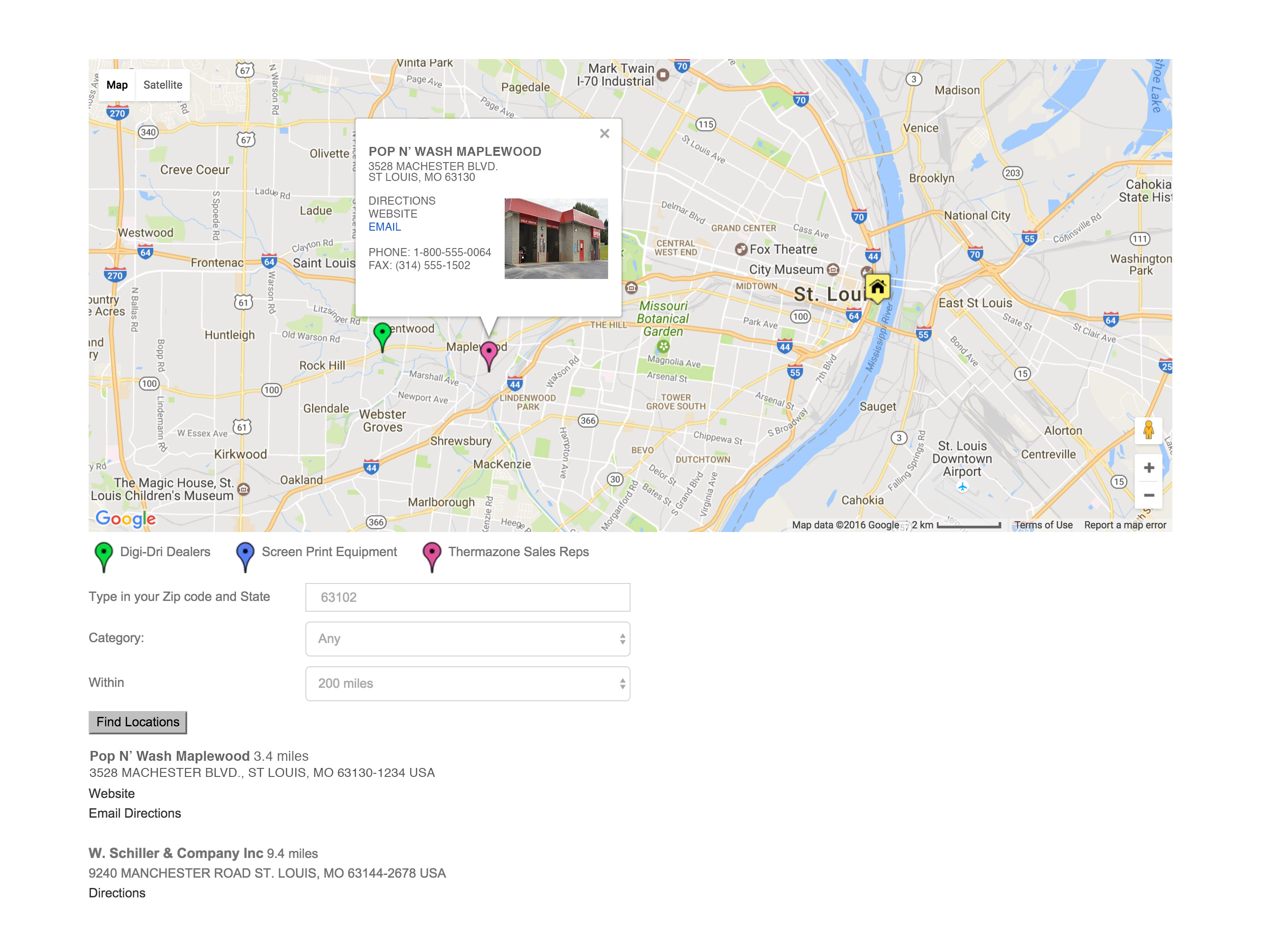
Task: Zoom out on the map
Action: [1149, 495]
